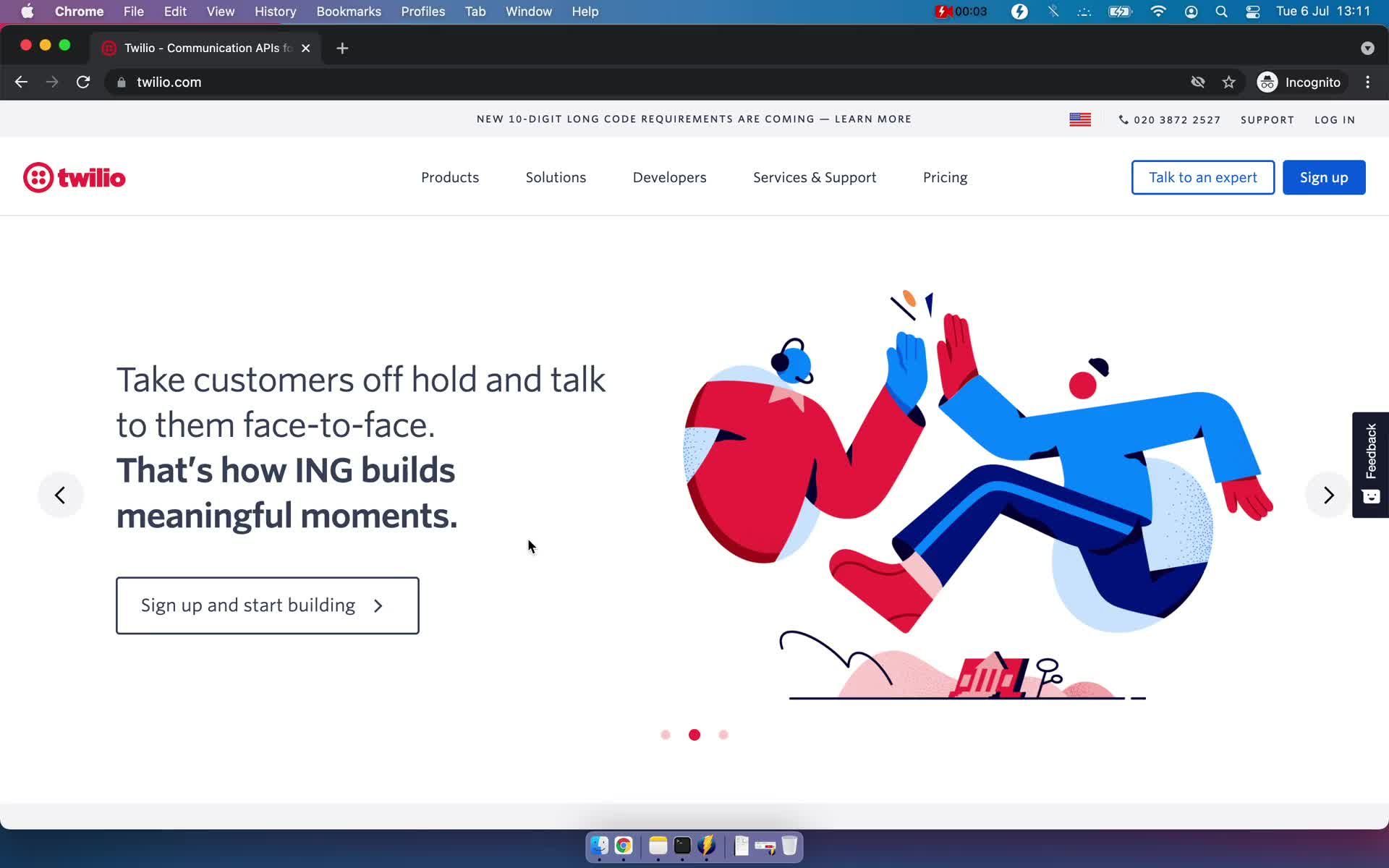The image size is (1389, 868).
Task: Bookmark this page with star icon
Action: point(1228,82)
